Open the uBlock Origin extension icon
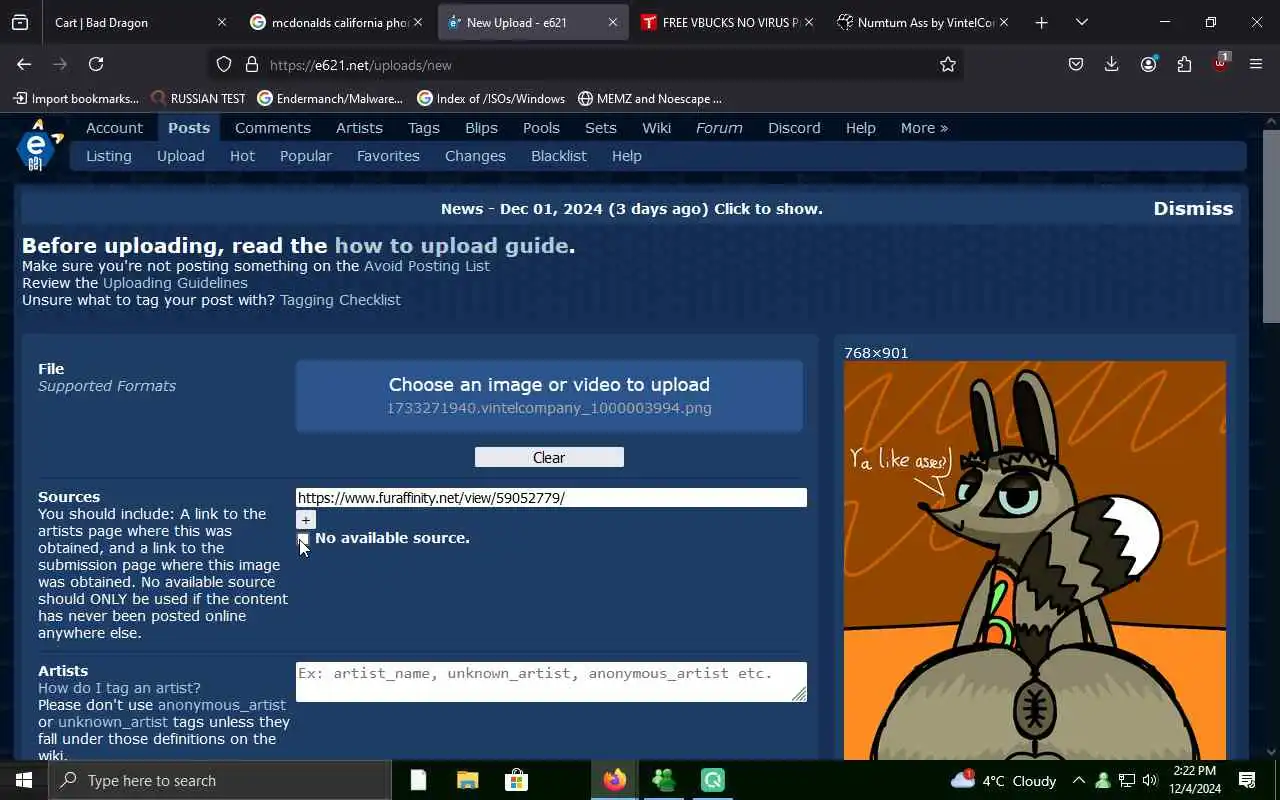 point(1220,62)
